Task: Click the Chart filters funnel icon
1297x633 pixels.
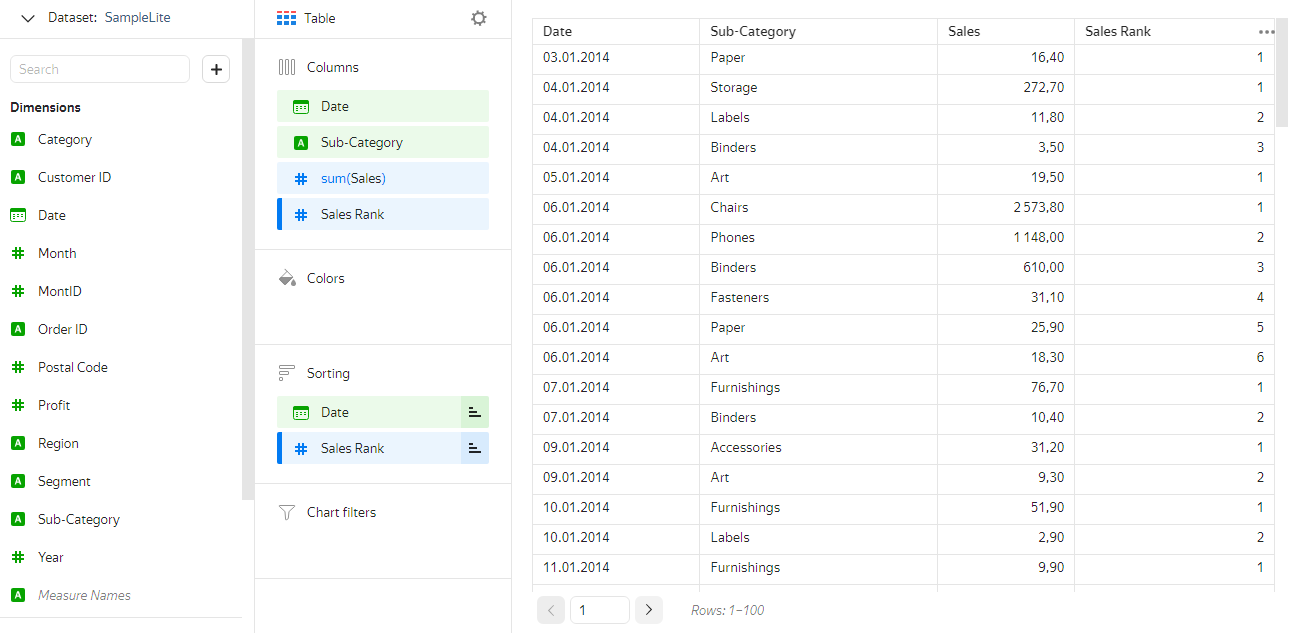Action: click(287, 512)
